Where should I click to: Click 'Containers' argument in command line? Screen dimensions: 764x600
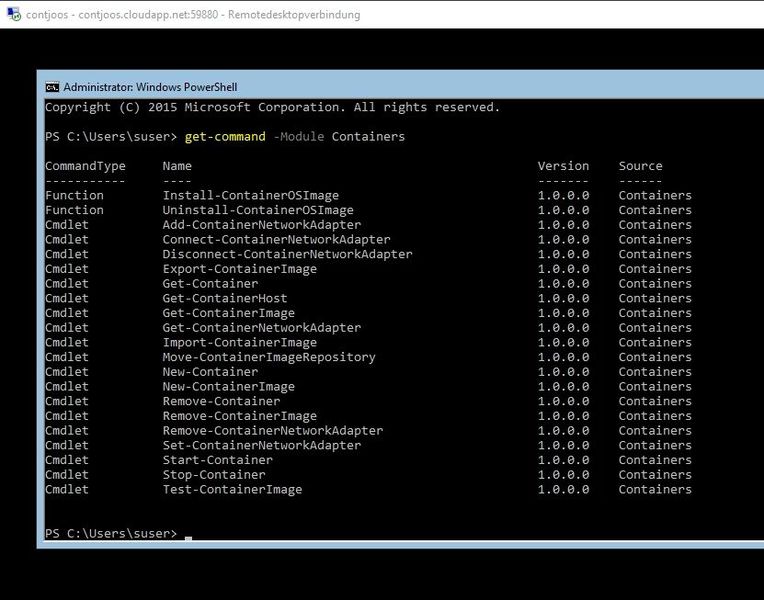pos(368,136)
